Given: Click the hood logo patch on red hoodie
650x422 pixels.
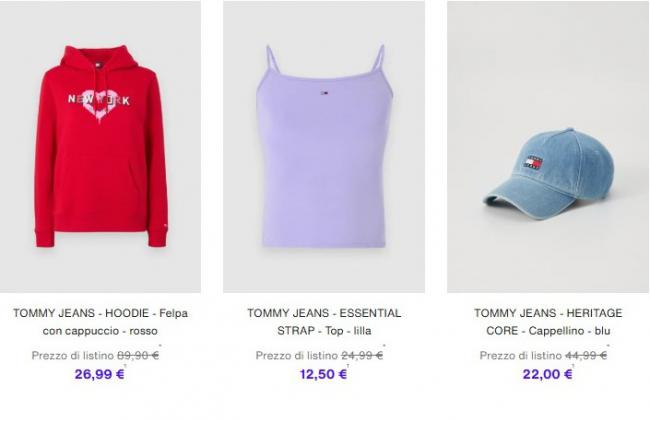Looking at the screenshot, I should [x=100, y=64].
